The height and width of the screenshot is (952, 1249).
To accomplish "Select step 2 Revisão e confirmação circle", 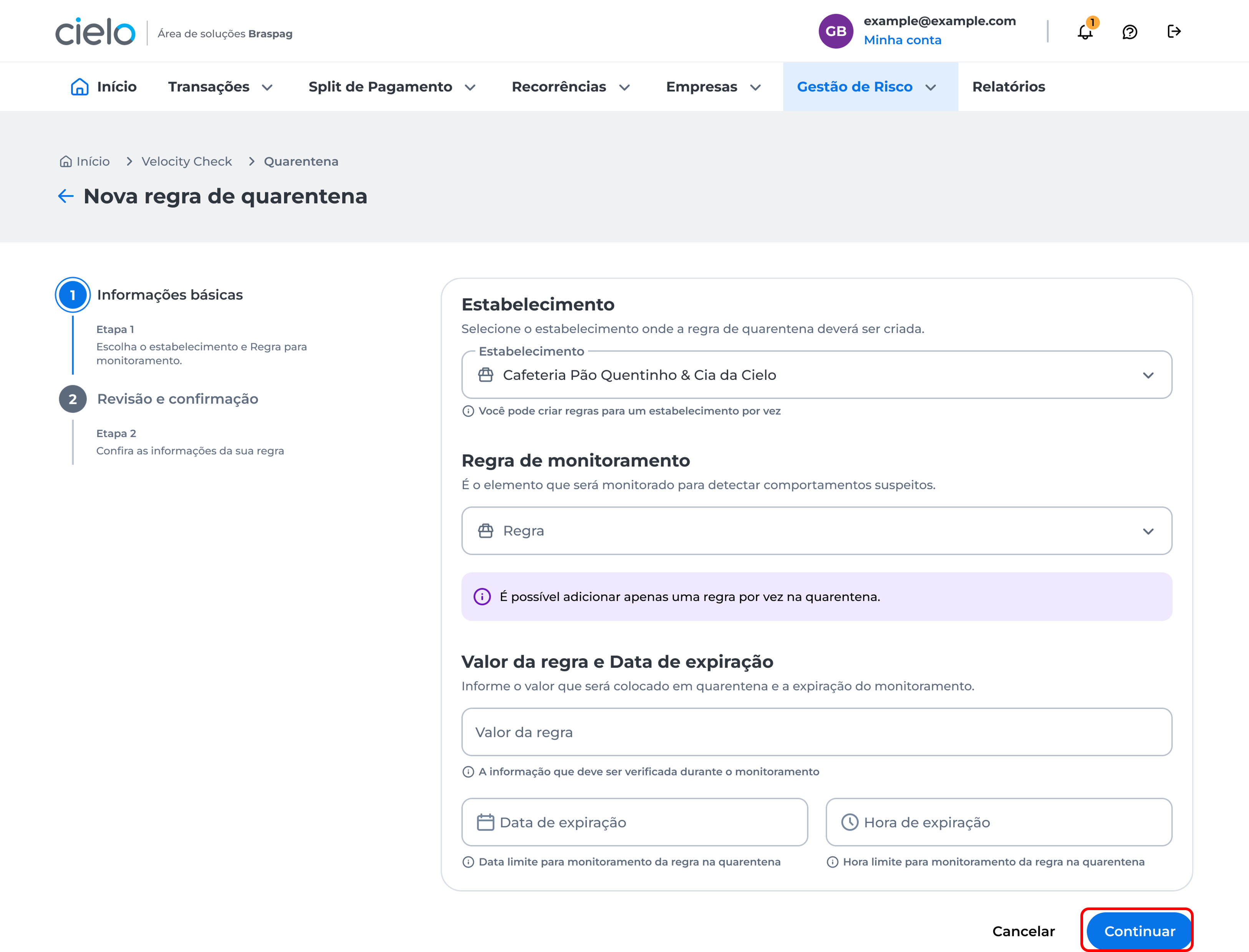I will [73, 398].
